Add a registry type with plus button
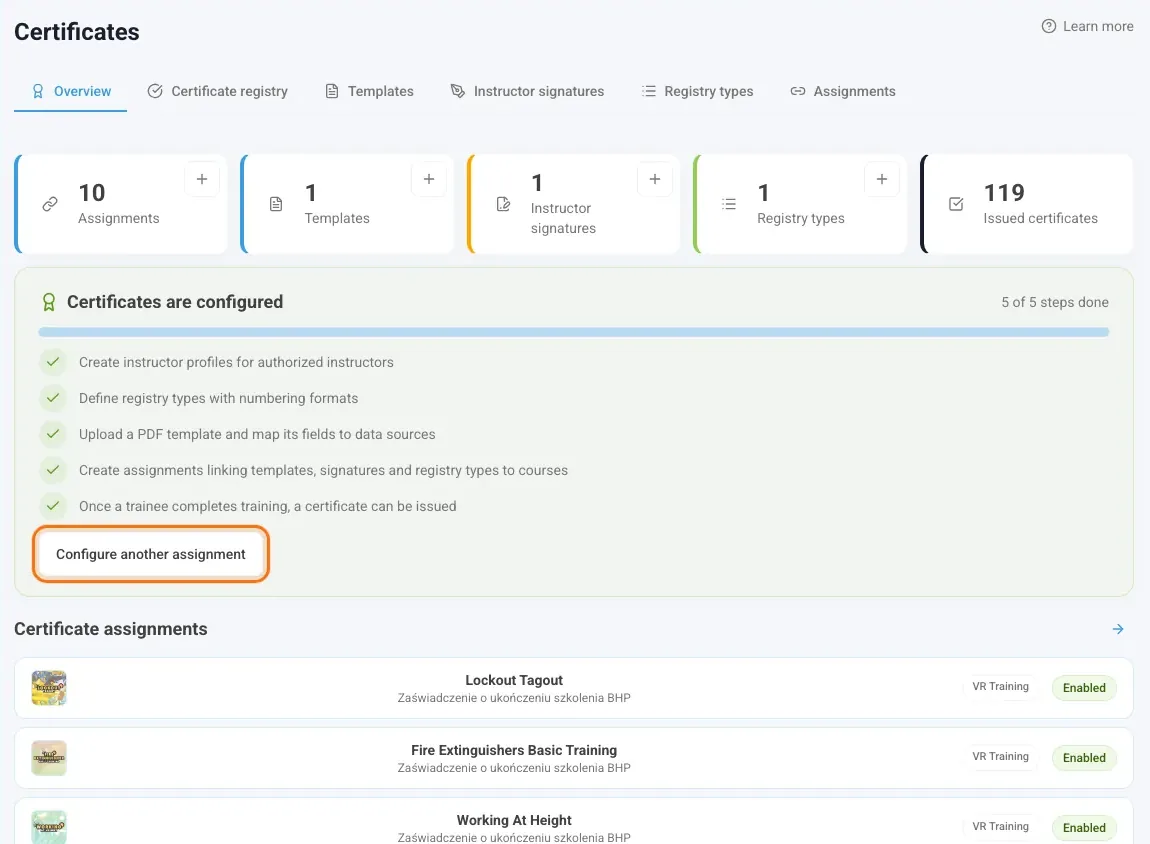Screen dimensions: 1150x844 882,179
